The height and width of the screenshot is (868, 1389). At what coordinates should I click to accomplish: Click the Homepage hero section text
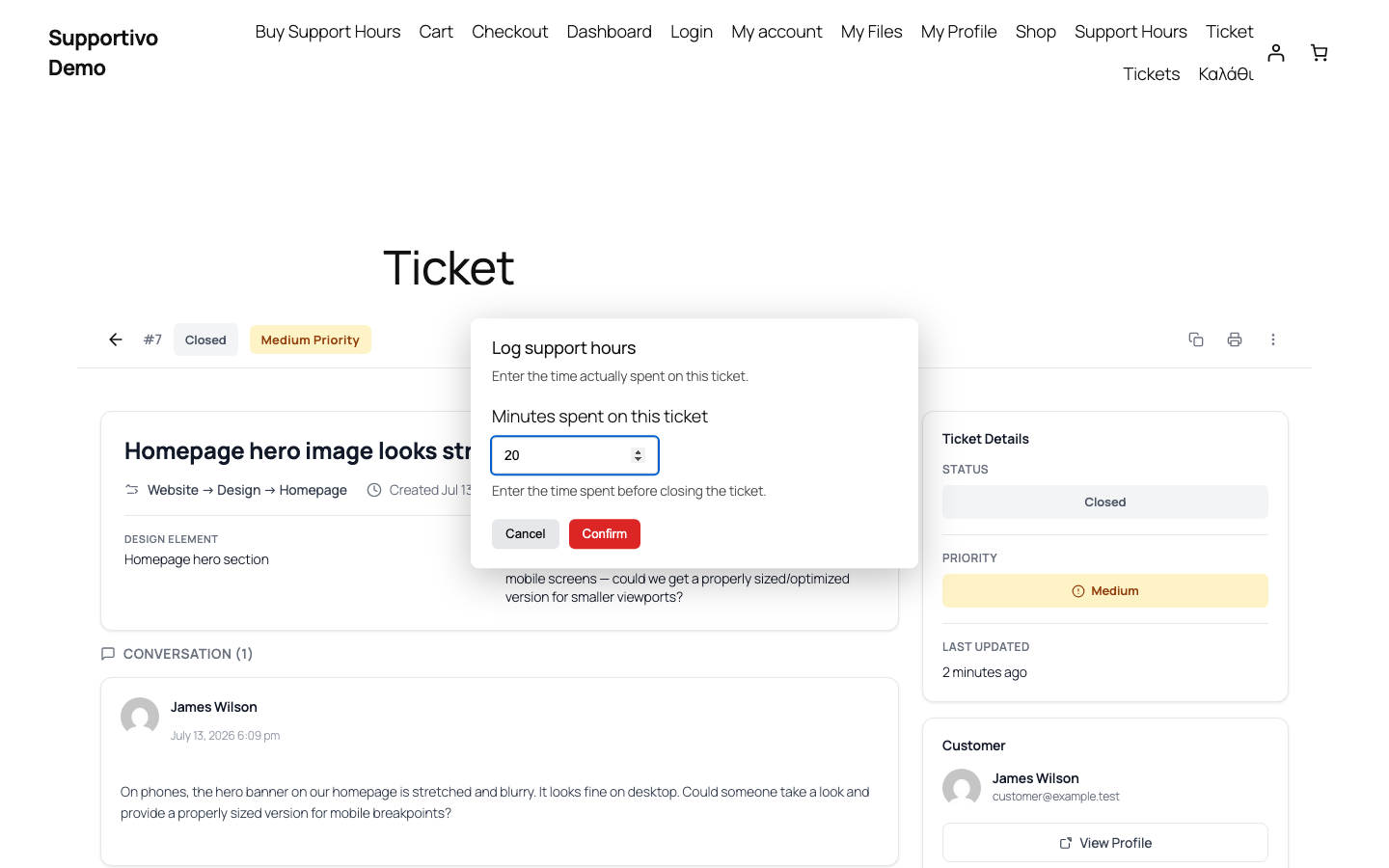[197, 559]
